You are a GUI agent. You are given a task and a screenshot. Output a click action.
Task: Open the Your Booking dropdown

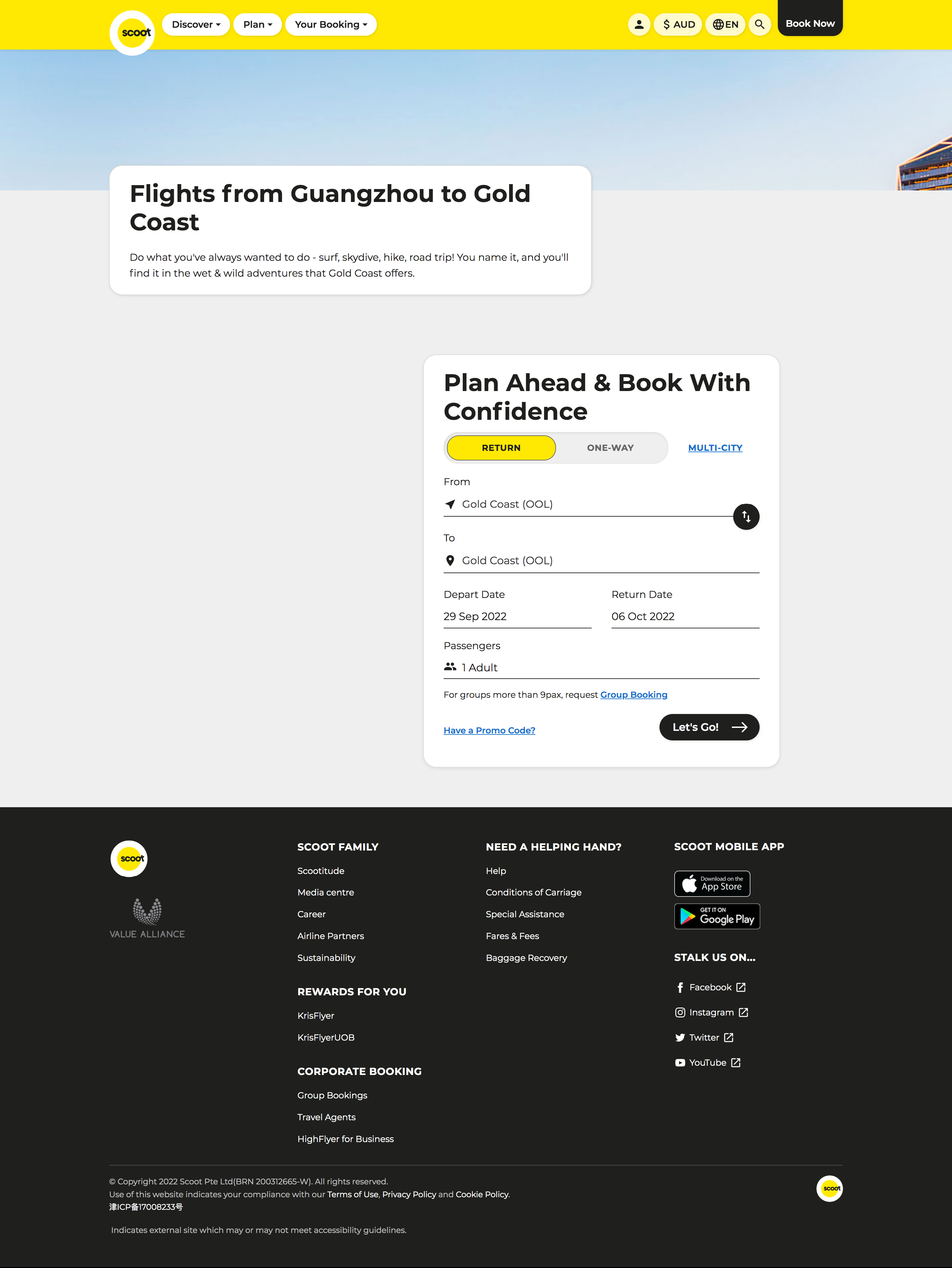click(331, 25)
